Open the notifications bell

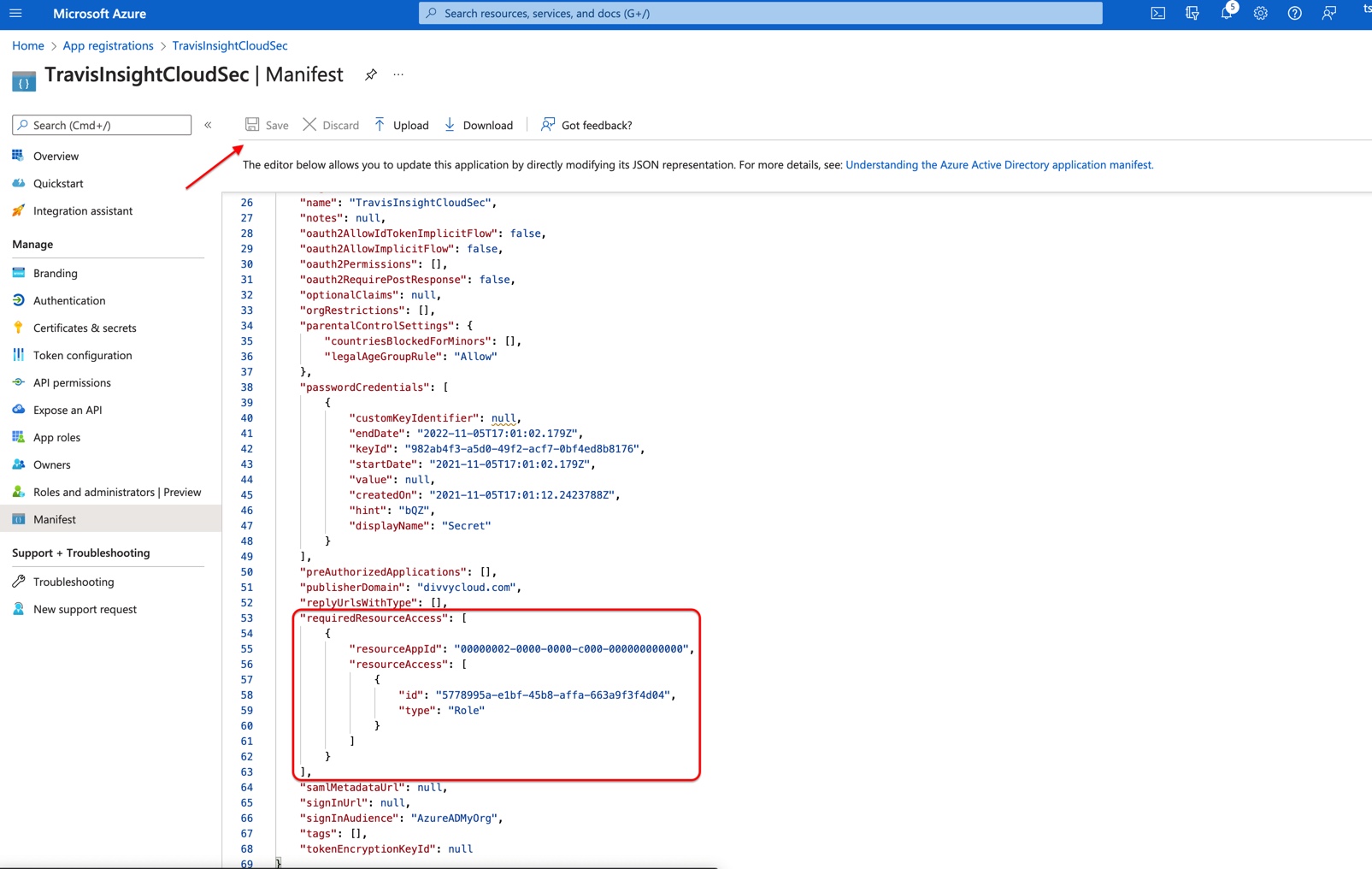coord(1227,13)
